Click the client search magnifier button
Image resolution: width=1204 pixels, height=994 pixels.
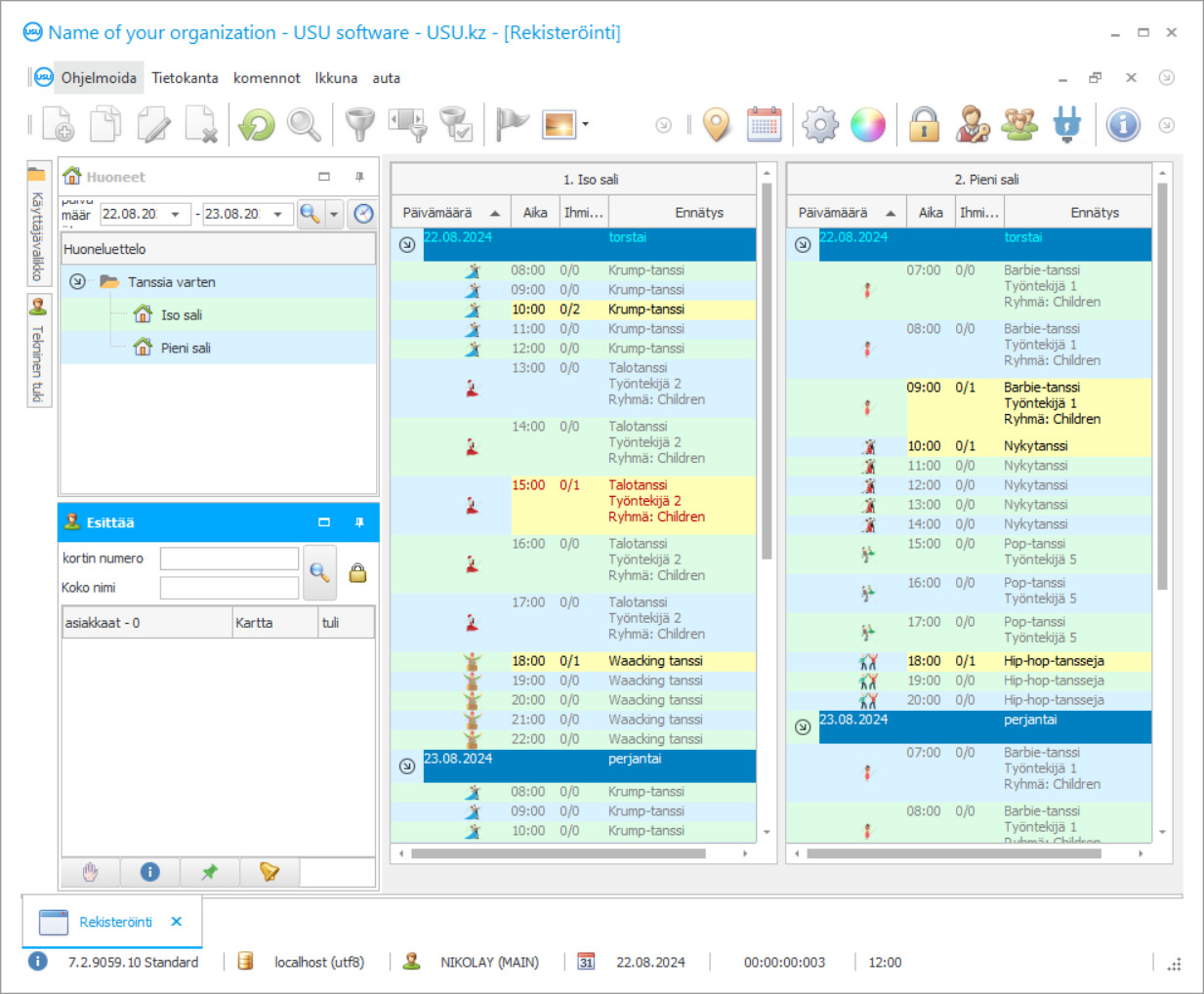click(319, 572)
